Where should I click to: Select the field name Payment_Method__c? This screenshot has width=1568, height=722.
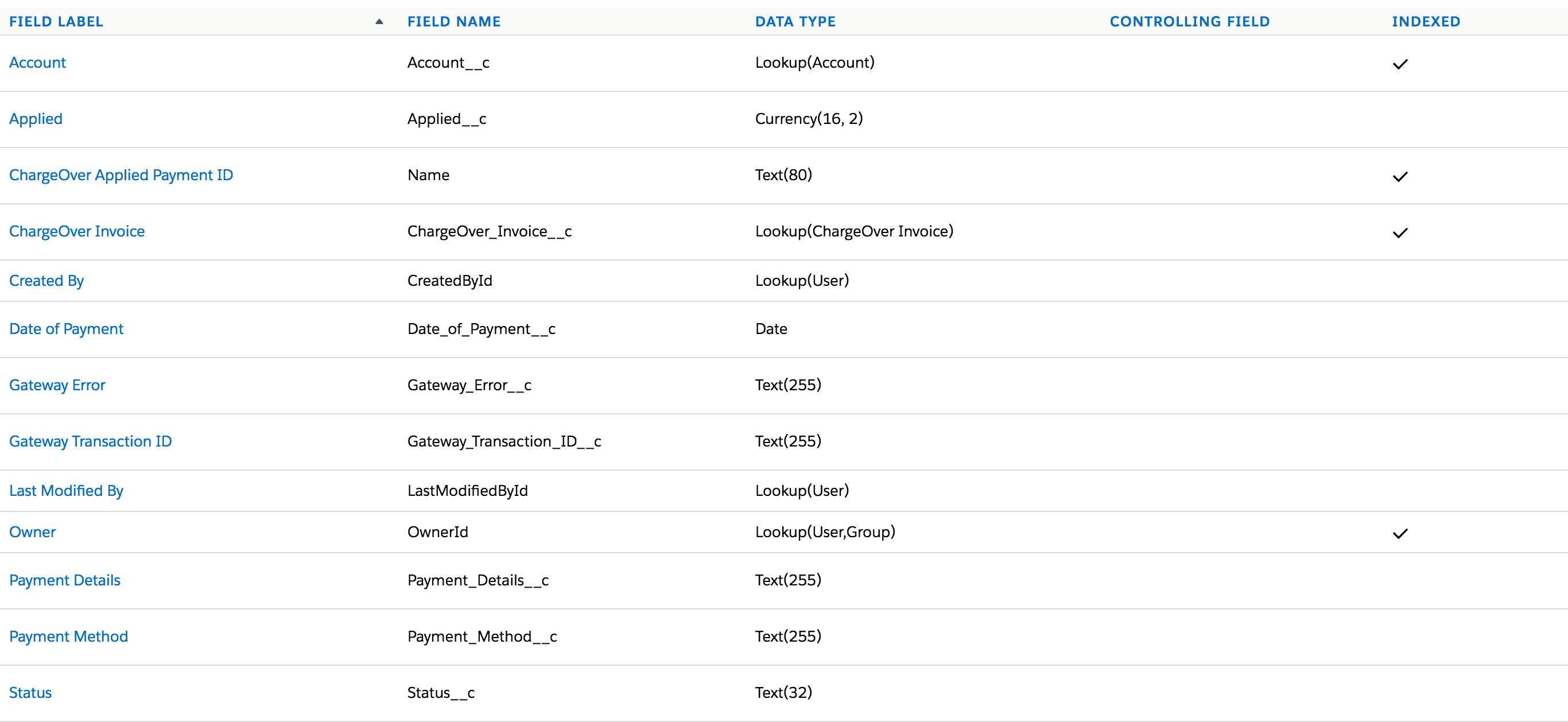coord(482,637)
